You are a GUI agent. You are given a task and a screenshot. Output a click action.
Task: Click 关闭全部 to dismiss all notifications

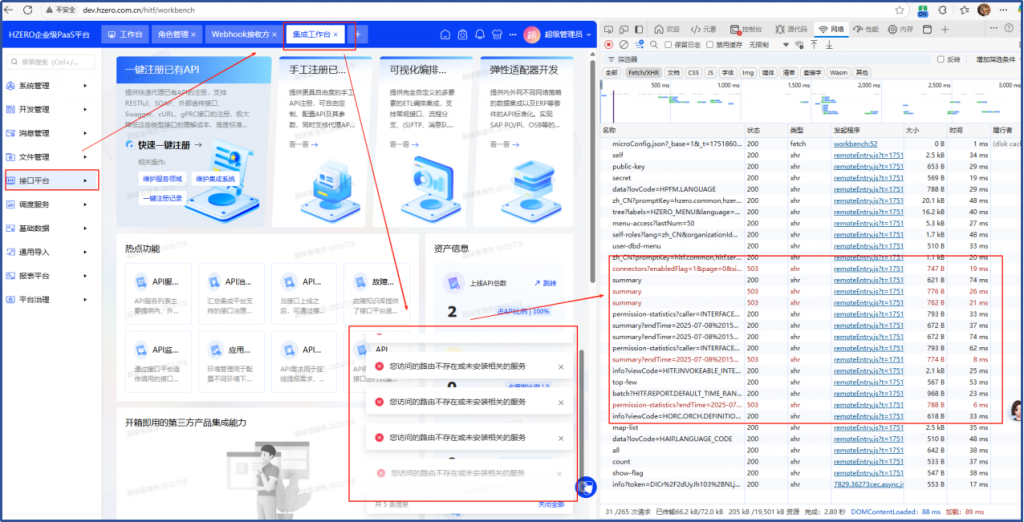tap(548, 503)
